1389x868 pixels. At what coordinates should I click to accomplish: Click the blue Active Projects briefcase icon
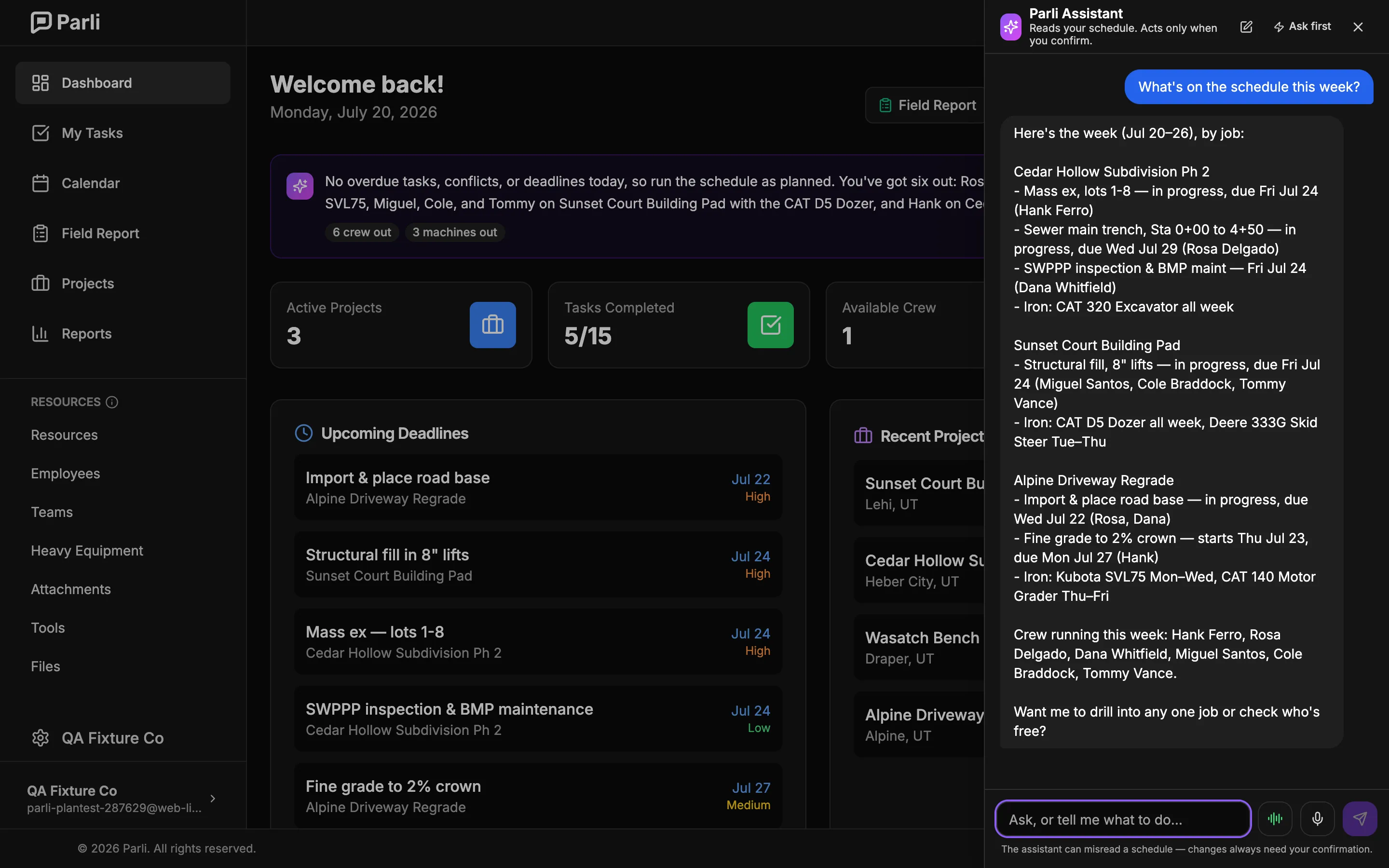pyautogui.click(x=492, y=325)
